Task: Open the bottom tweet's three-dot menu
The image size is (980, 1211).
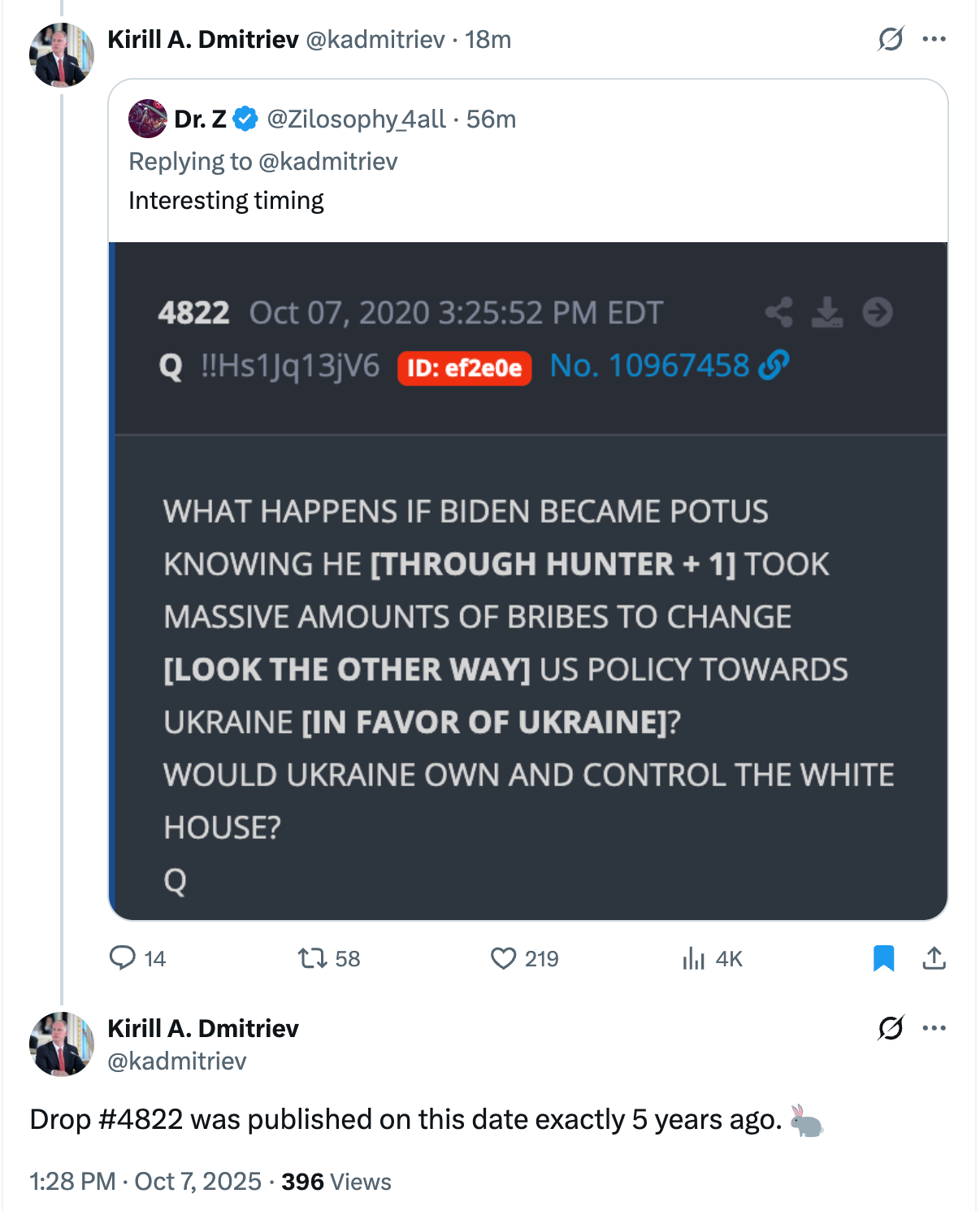Action: point(934,1028)
